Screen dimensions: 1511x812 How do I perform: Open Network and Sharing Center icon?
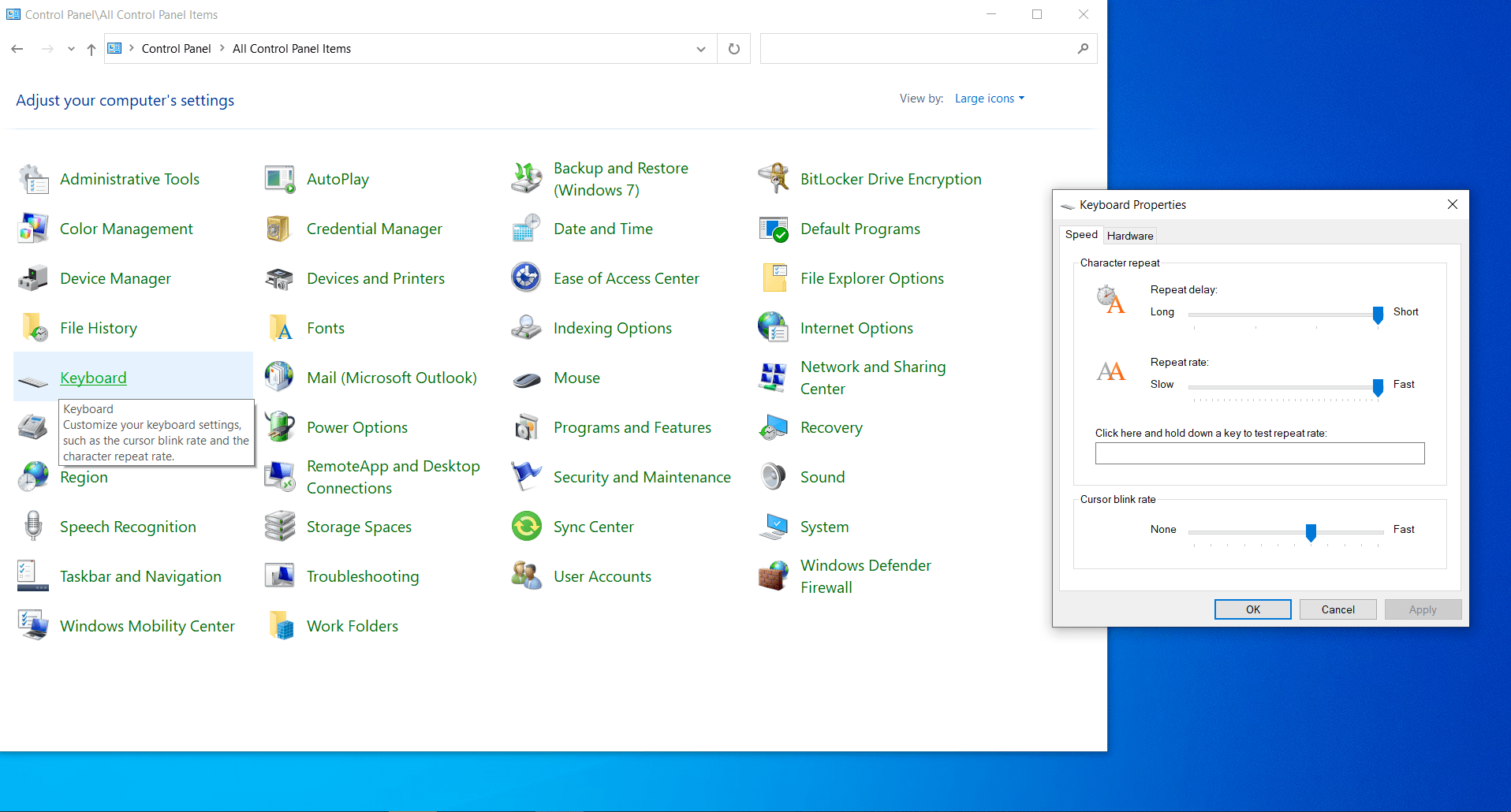coord(774,378)
